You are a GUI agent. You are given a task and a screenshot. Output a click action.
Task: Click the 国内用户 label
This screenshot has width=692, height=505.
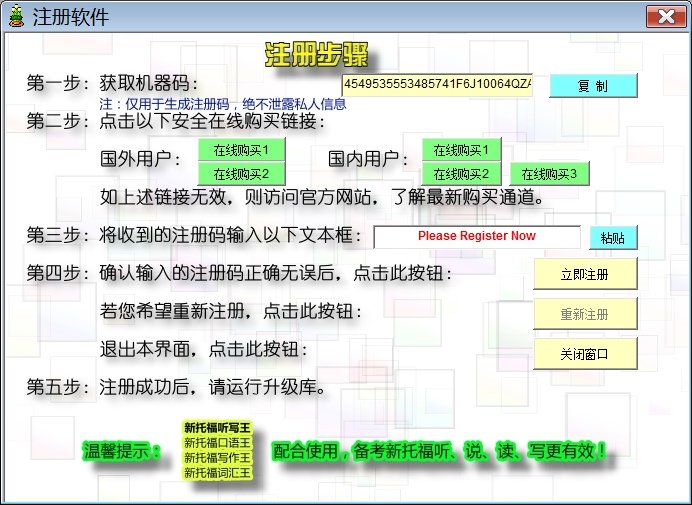[368, 159]
